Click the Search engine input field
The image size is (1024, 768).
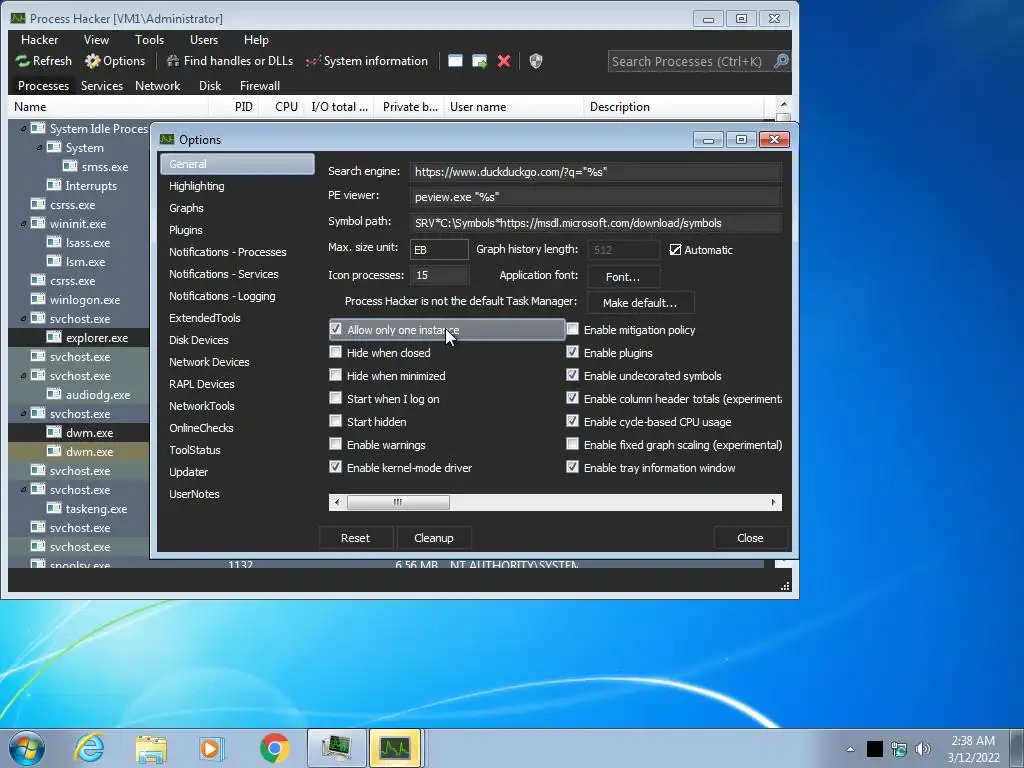click(x=596, y=172)
